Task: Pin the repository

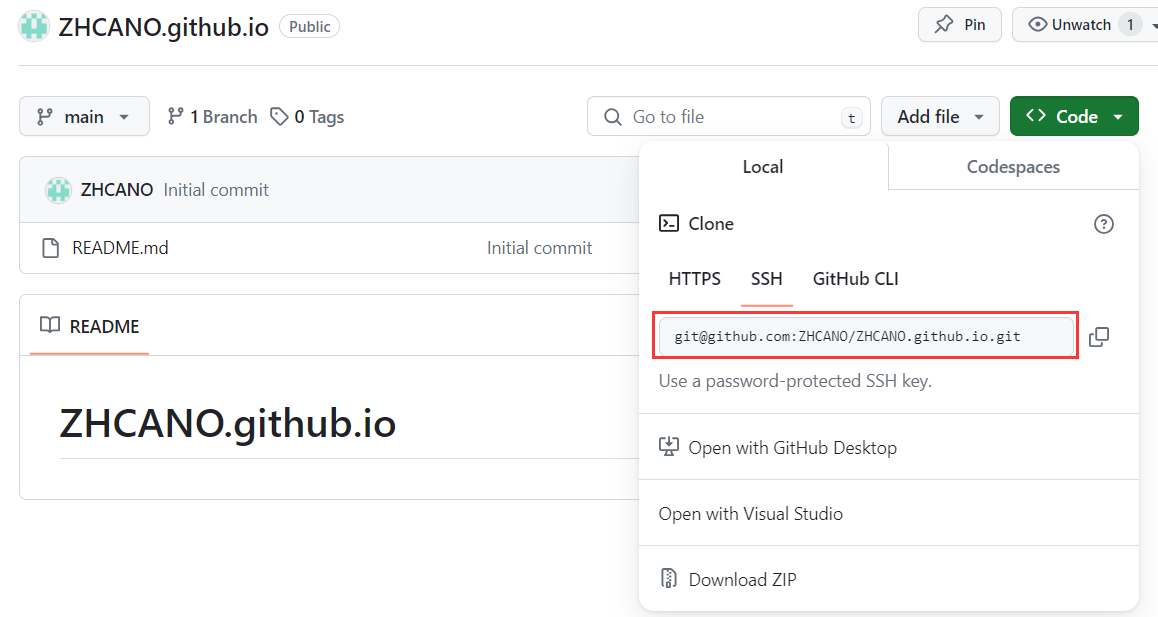Action: point(959,24)
